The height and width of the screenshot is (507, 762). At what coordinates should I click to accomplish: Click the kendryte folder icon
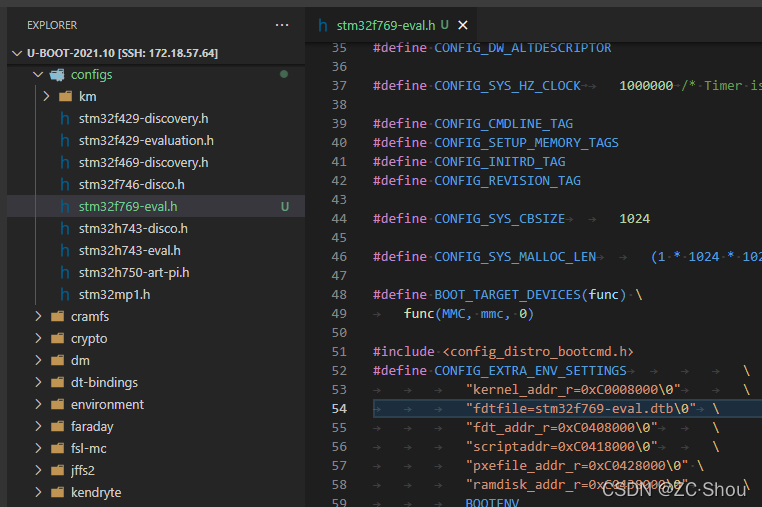[x=57, y=492]
